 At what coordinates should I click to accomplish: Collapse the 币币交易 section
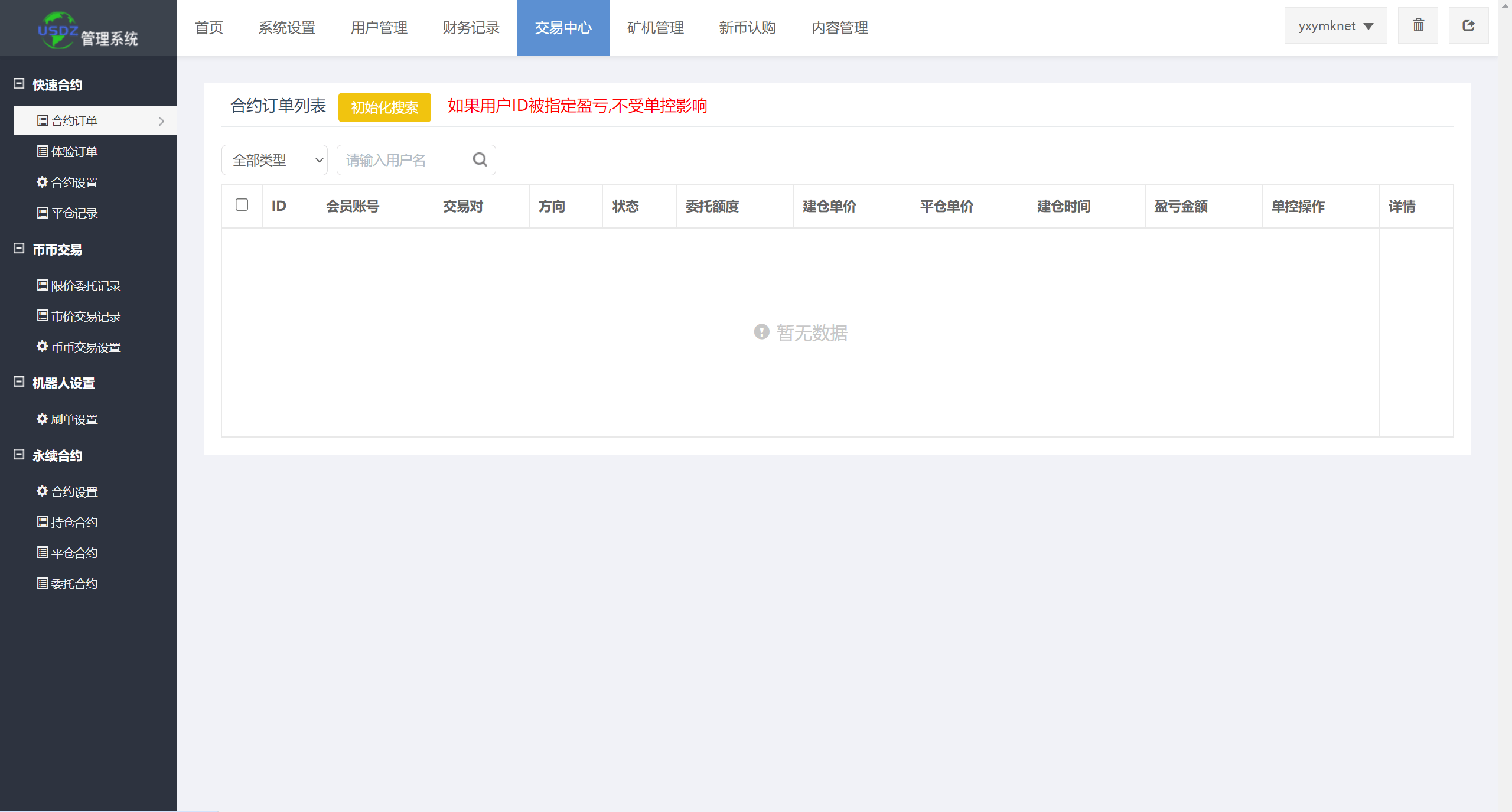tap(19, 249)
